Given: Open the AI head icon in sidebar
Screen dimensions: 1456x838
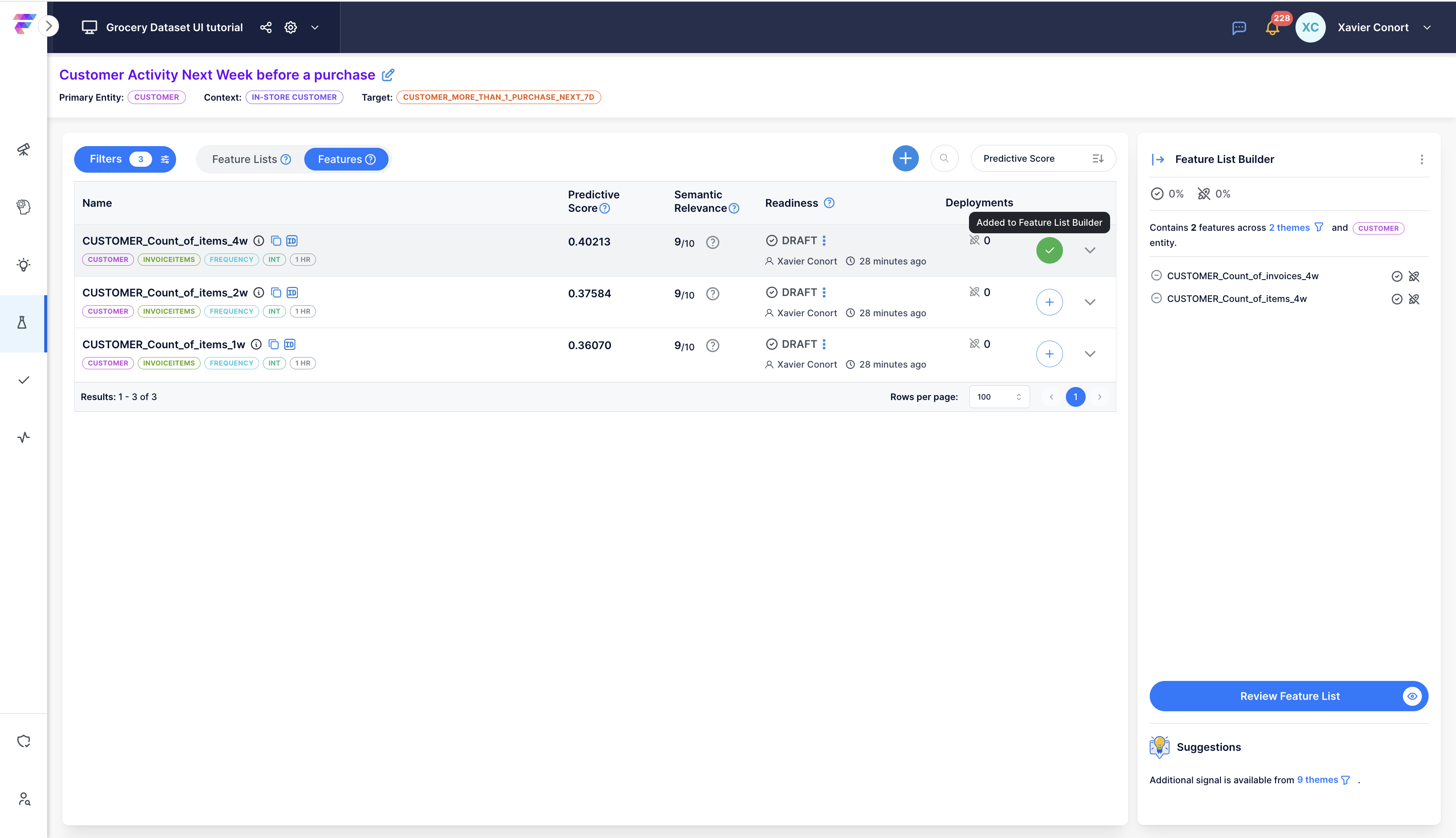Looking at the screenshot, I should 24,207.
